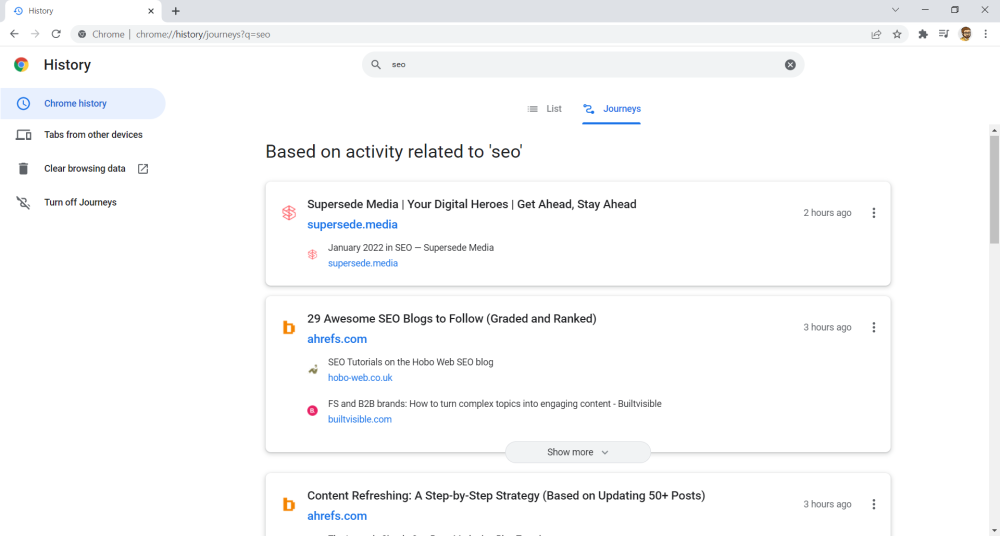Viewport: 1000px width, 536px height.
Task: Click '3 hours ago' on Content Refreshing card
Action: [x=827, y=504]
